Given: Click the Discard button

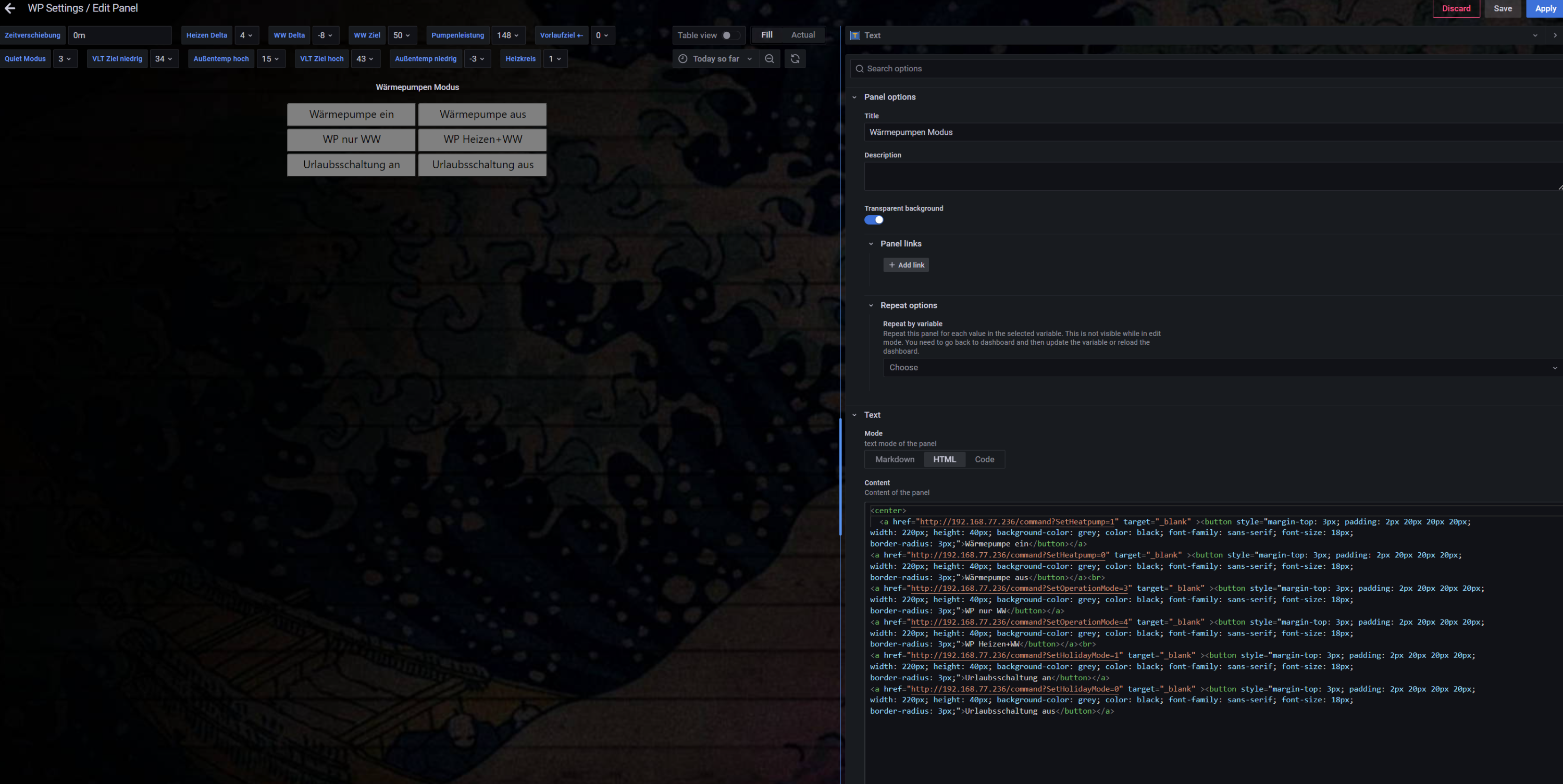Looking at the screenshot, I should coord(1456,8).
